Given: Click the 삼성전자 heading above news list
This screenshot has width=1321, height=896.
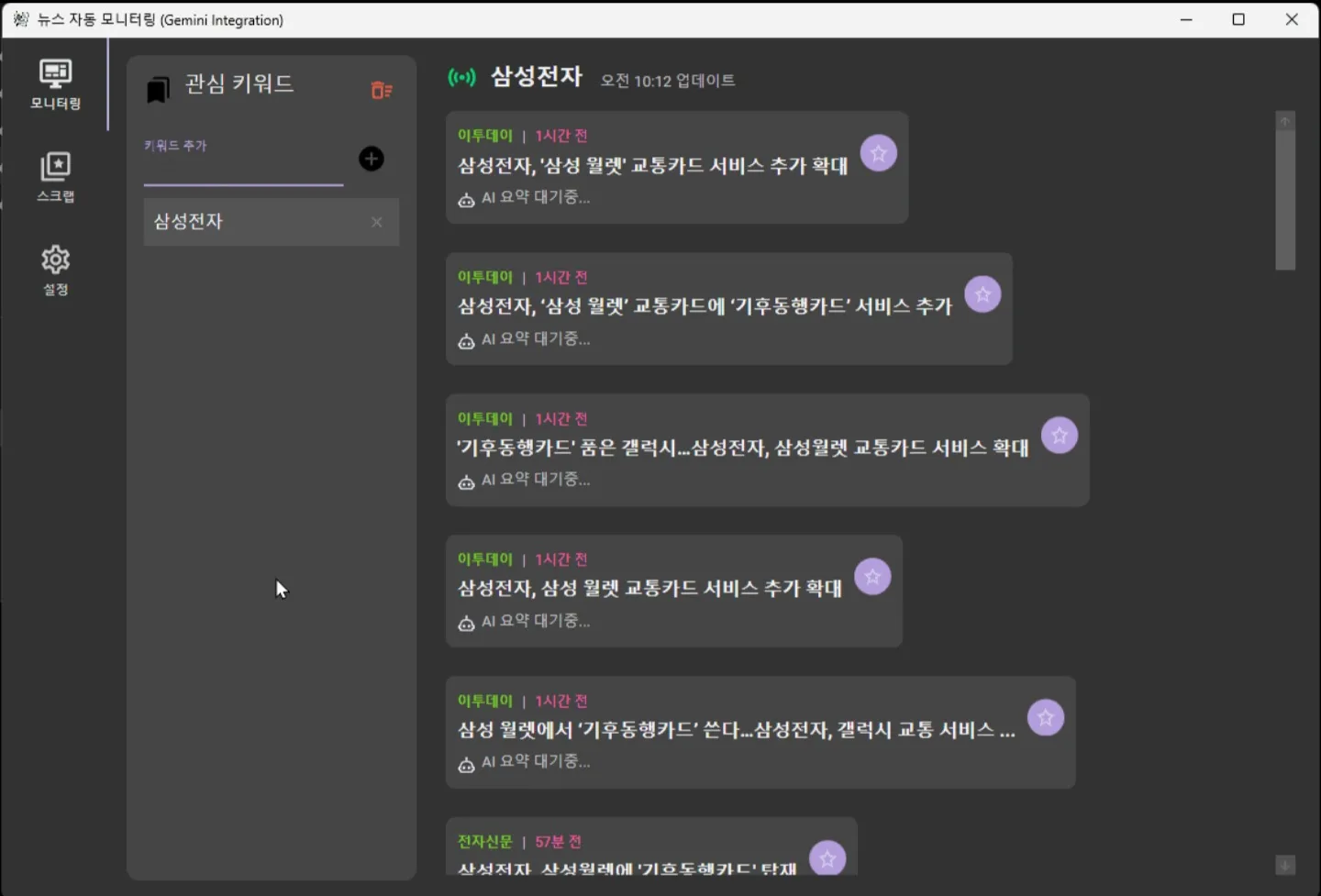Looking at the screenshot, I should [537, 76].
